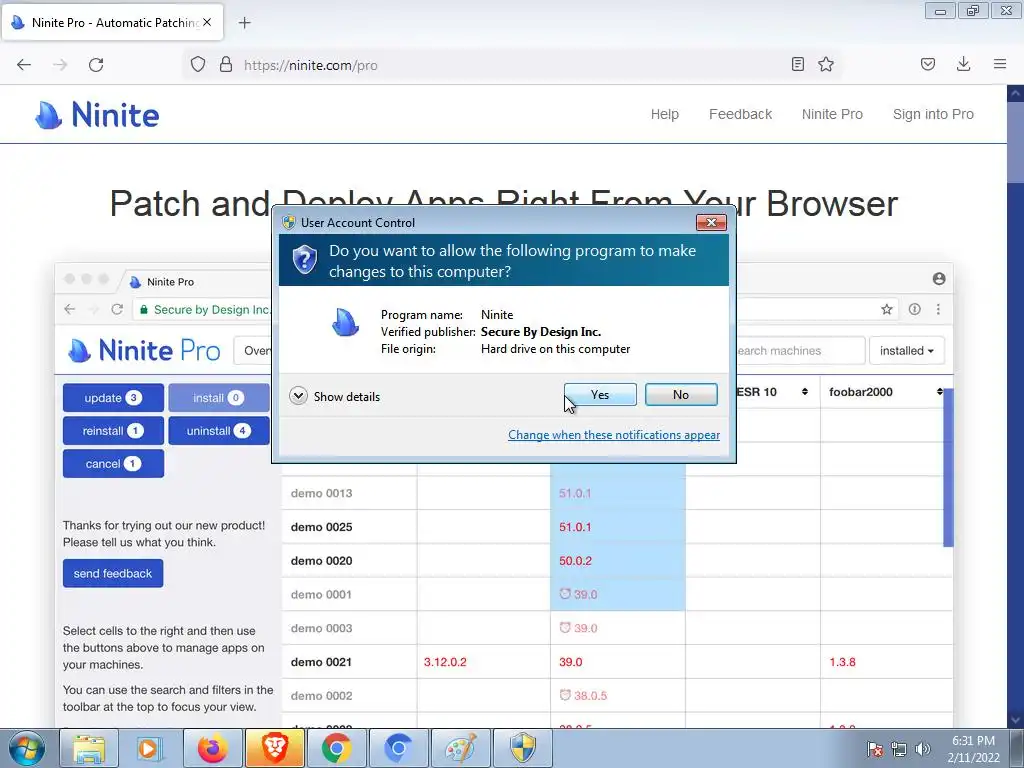Viewport: 1024px width, 768px height.
Task: Open a new tab with plus button
Action: pos(245,23)
